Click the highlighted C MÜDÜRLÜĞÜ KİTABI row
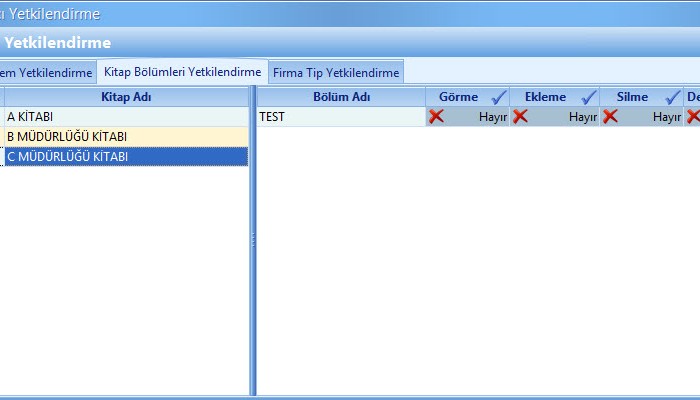 coord(126,156)
